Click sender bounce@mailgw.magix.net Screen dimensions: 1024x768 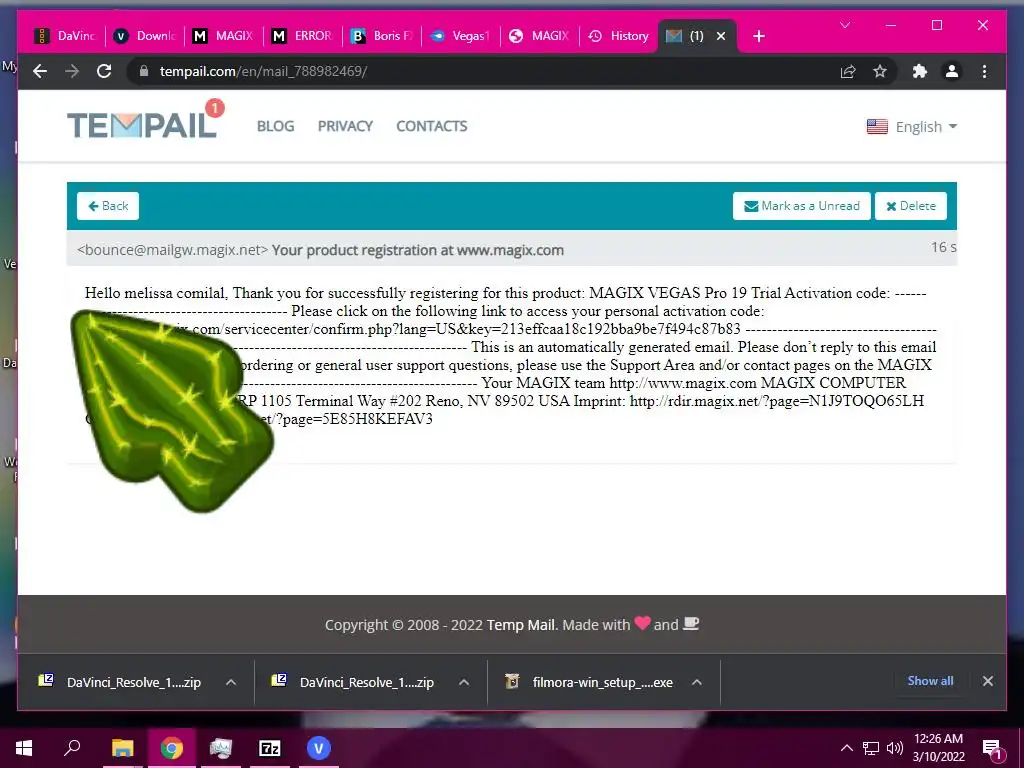(x=172, y=250)
